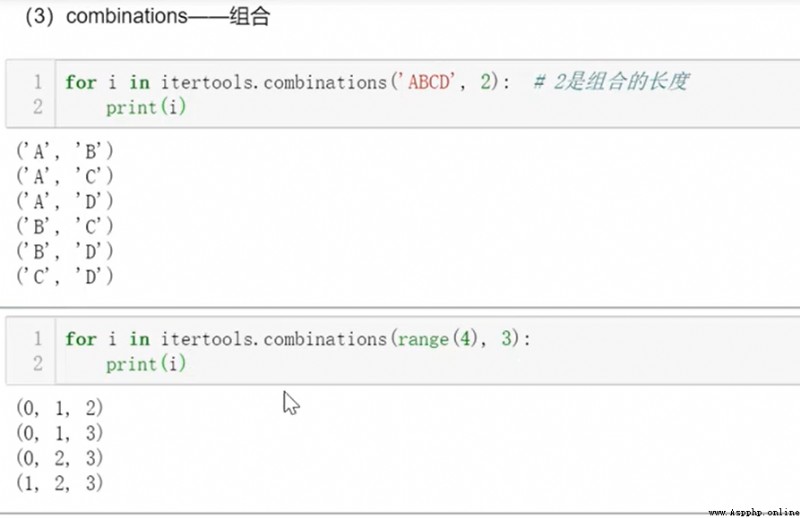Click the second code cell using range(4)
Image resolution: width=800 pixels, height=518 pixels.
(403, 351)
